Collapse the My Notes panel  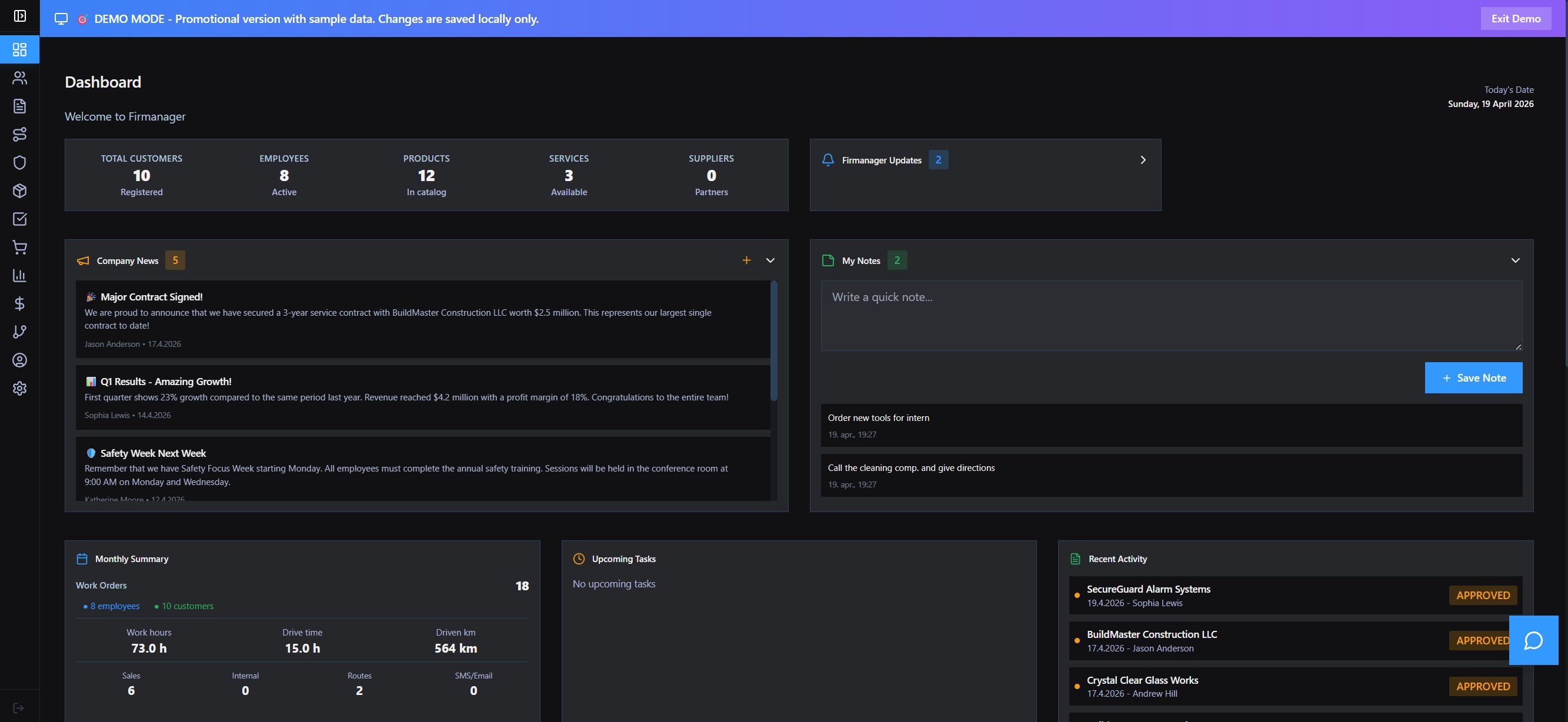(1515, 260)
